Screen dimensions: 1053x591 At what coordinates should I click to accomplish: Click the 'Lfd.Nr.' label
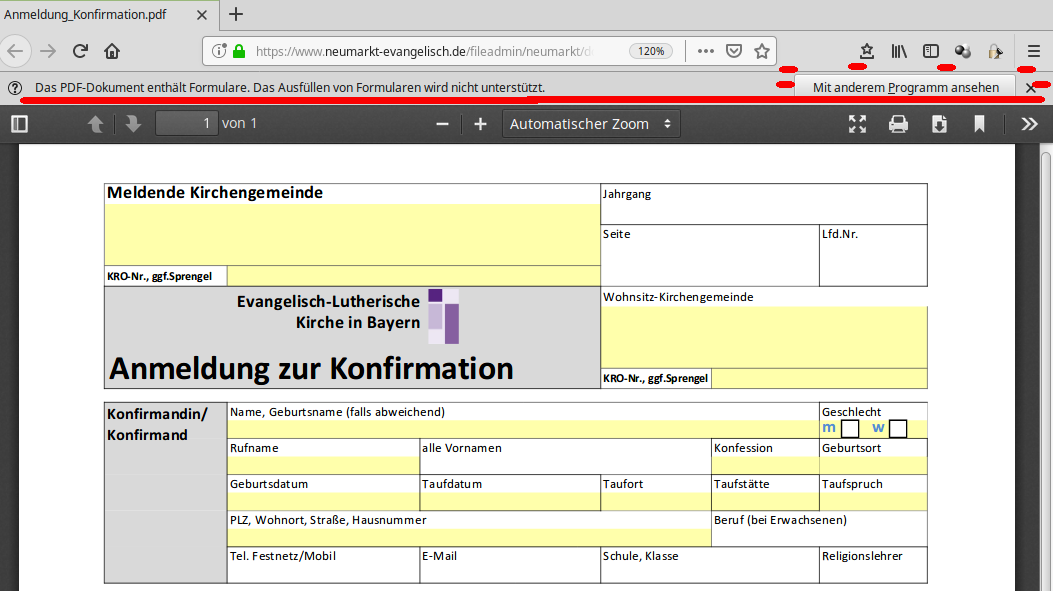(x=839, y=234)
